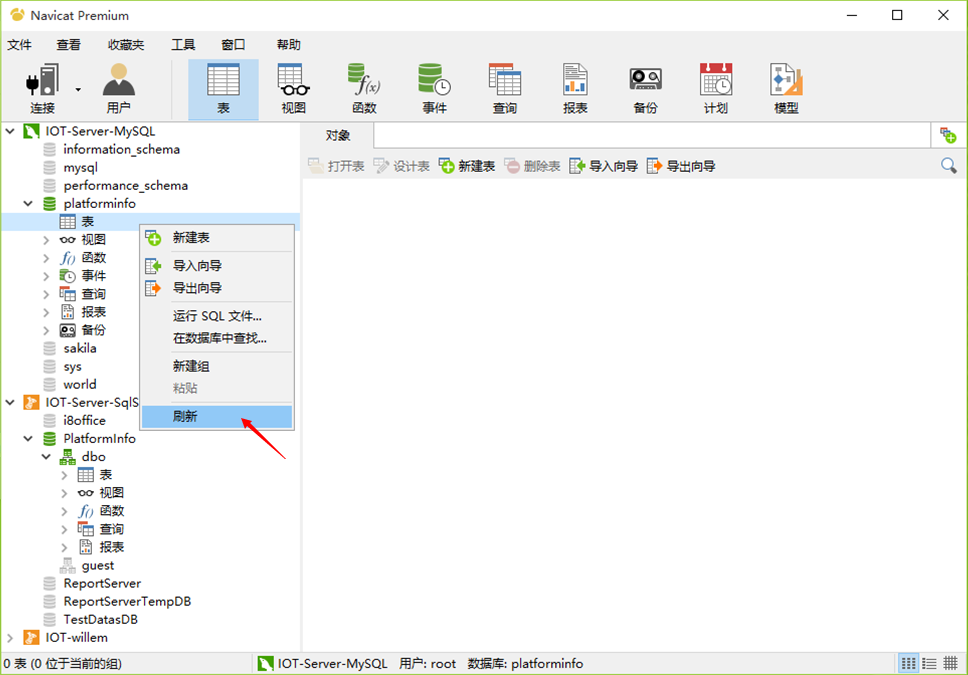Choose 新建表 from context menu
The height and width of the screenshot is (675, 968).
tap(217, 238)
